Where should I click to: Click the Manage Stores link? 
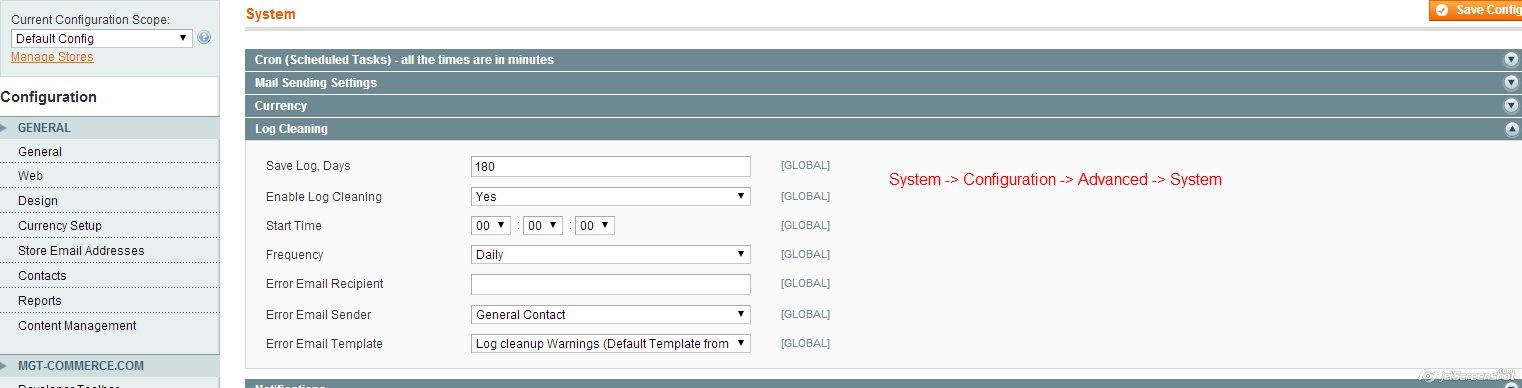pyautogui.click(x=52, y=57)
